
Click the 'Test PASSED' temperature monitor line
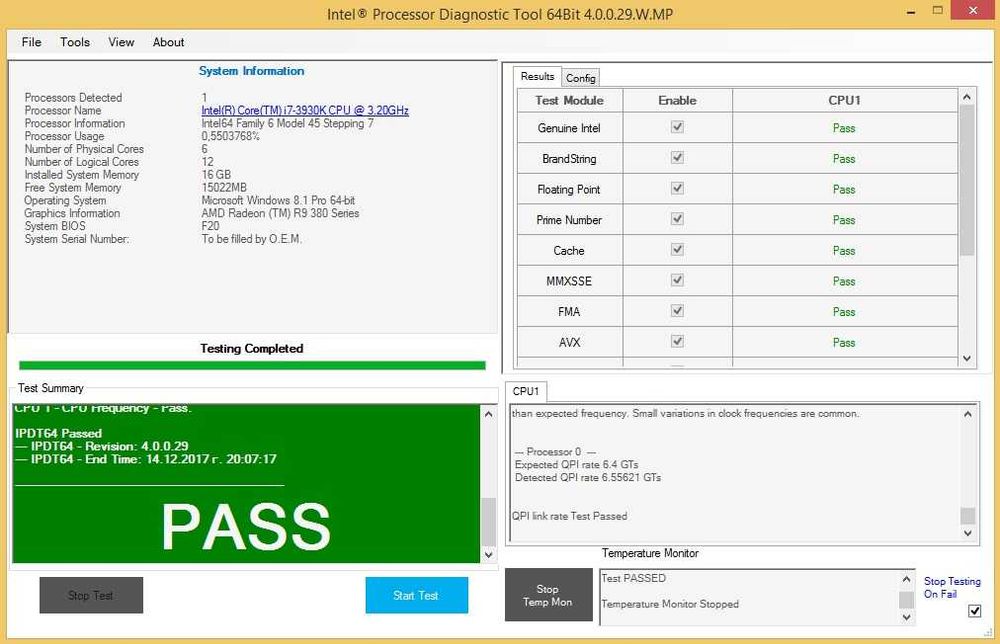tap(634, 578)
